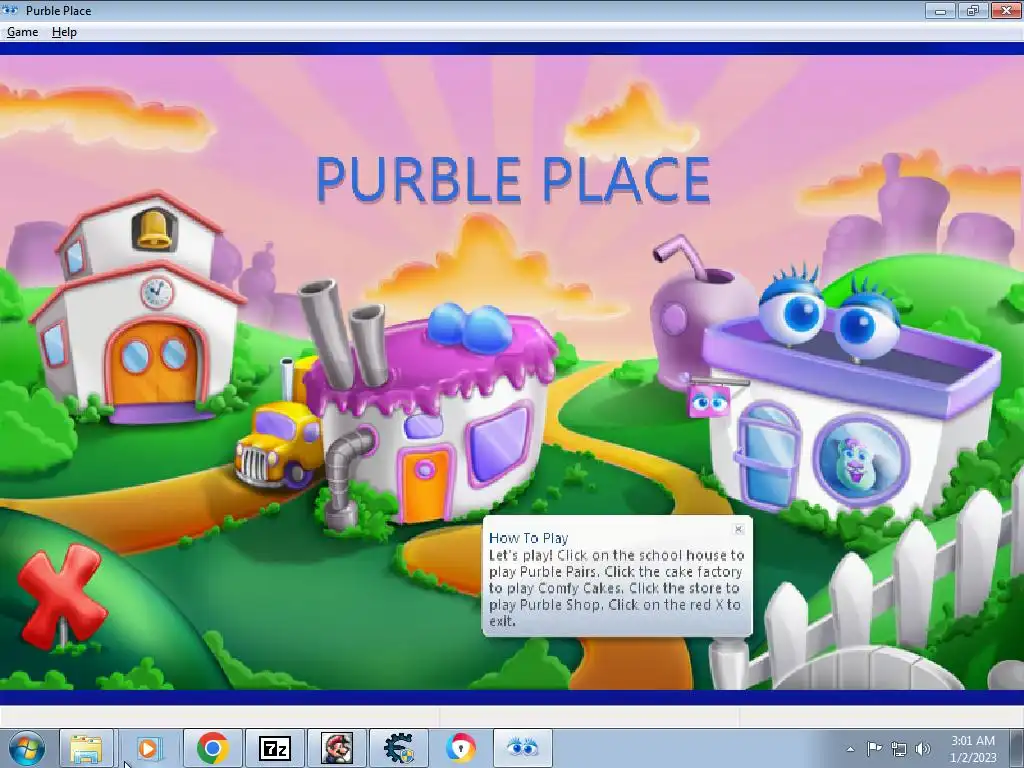The width and height of the screenshot is (1024, 768).
Task: Show hidden system tray icons
Action: tap(850, 749)
